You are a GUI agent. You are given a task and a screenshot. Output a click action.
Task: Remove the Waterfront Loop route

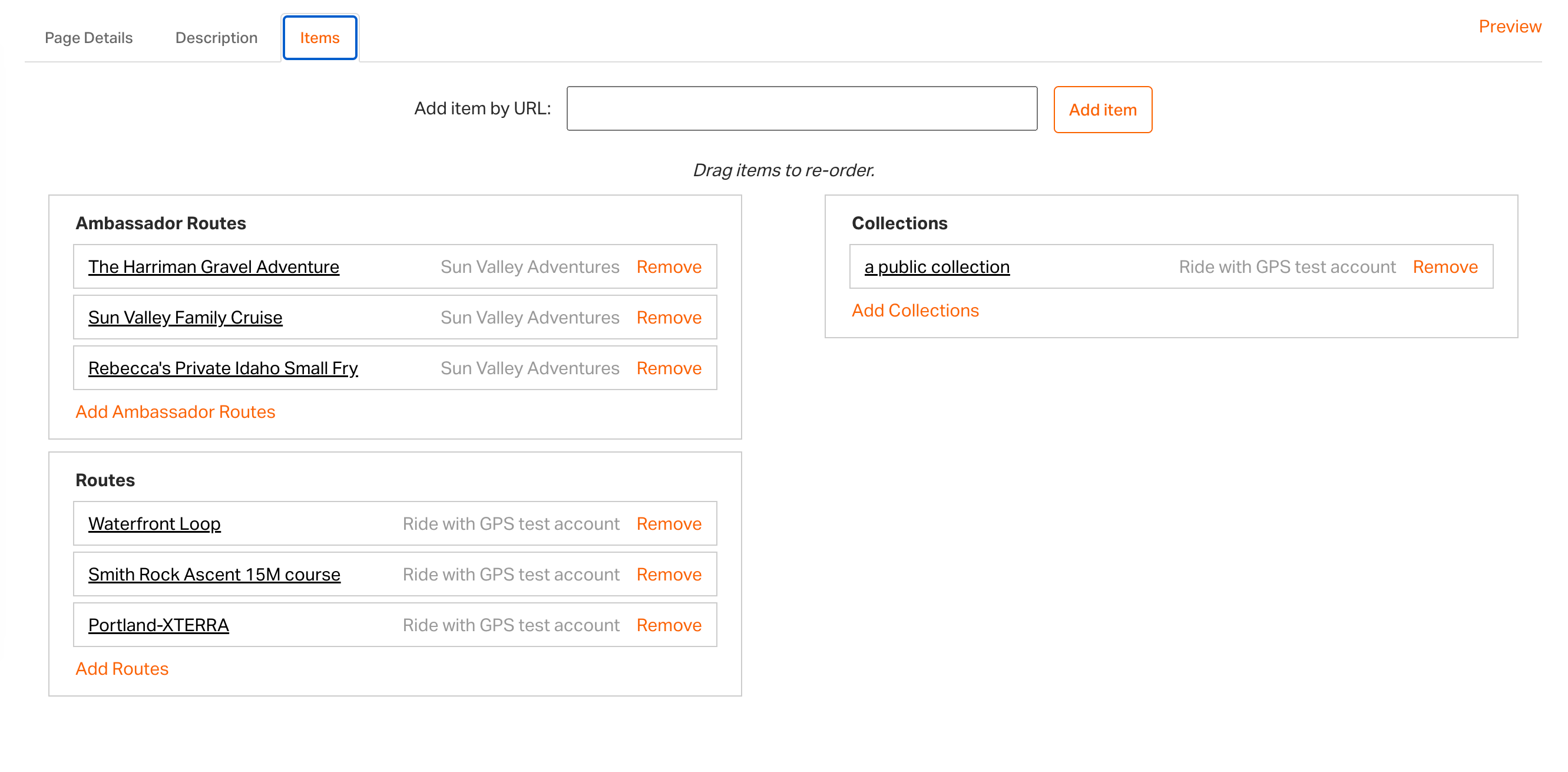(x=669, y=523)
